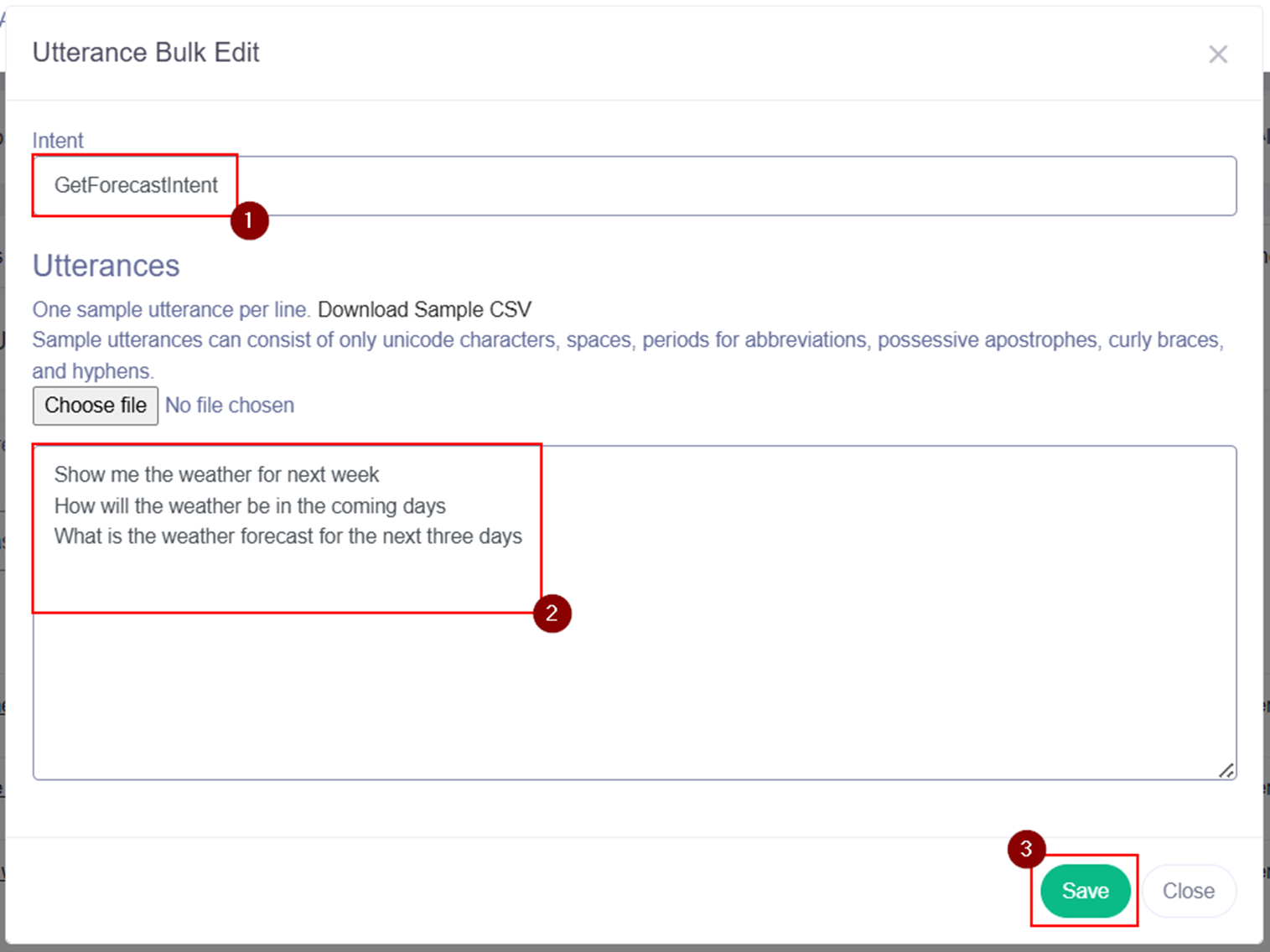Place cursor in "Show me the weather" line
Screen dimensions: 1270x952
tap(216, 475)
